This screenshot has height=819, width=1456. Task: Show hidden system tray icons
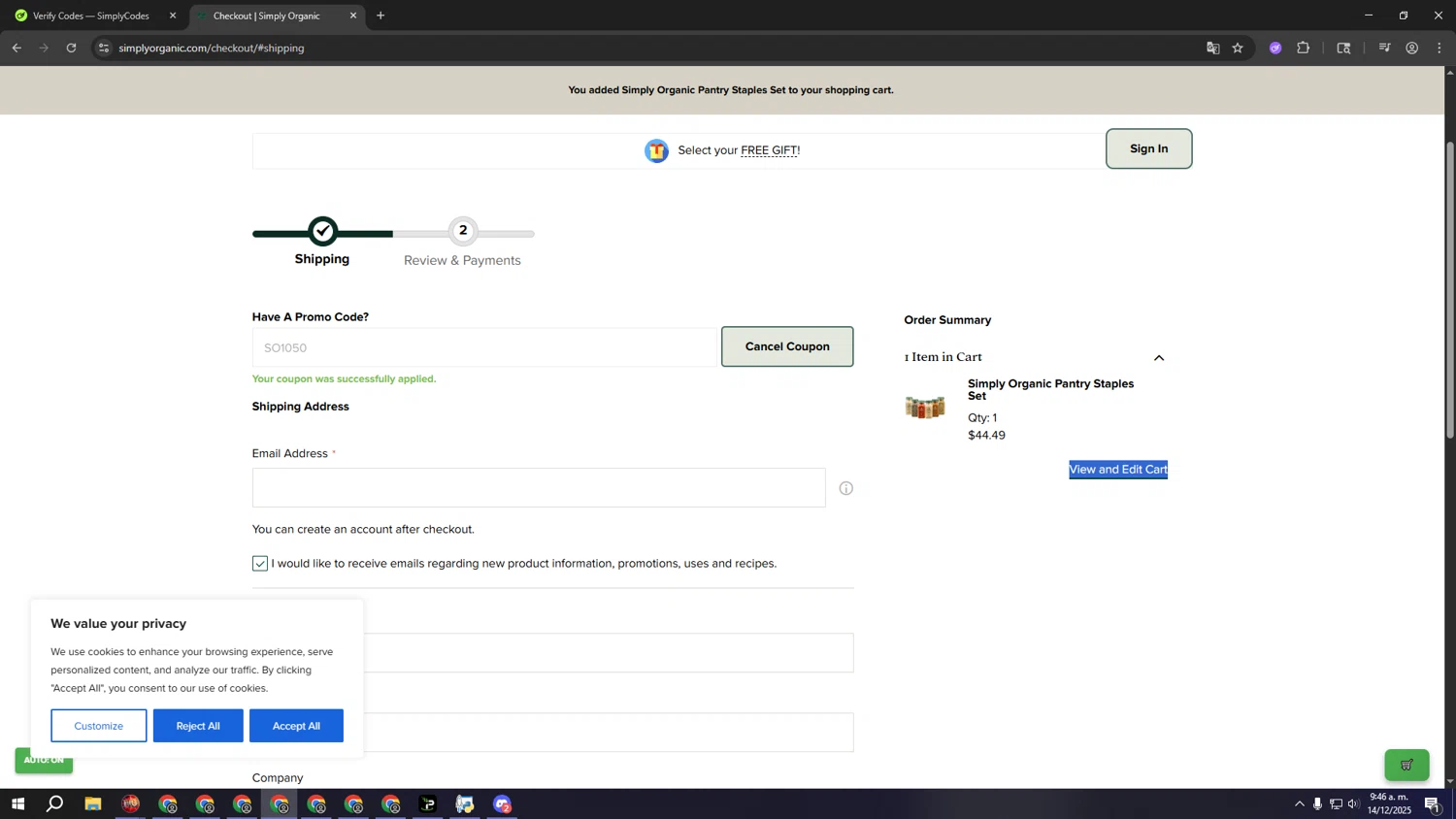1300,804
